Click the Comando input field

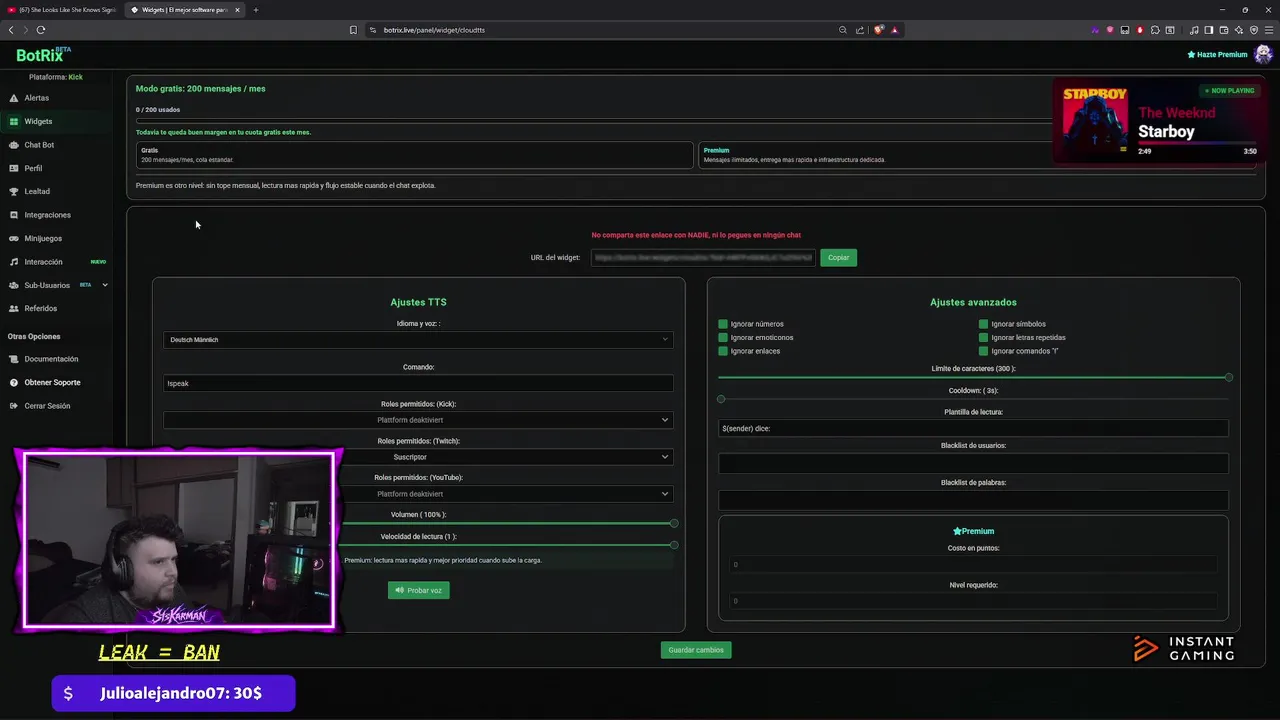tap(418, 383)
